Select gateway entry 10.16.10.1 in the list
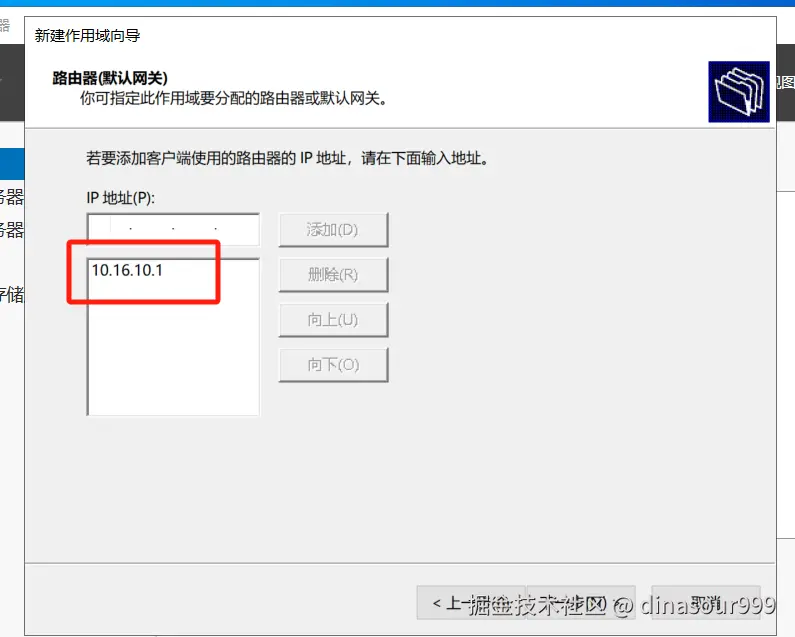 pos(127,270)
